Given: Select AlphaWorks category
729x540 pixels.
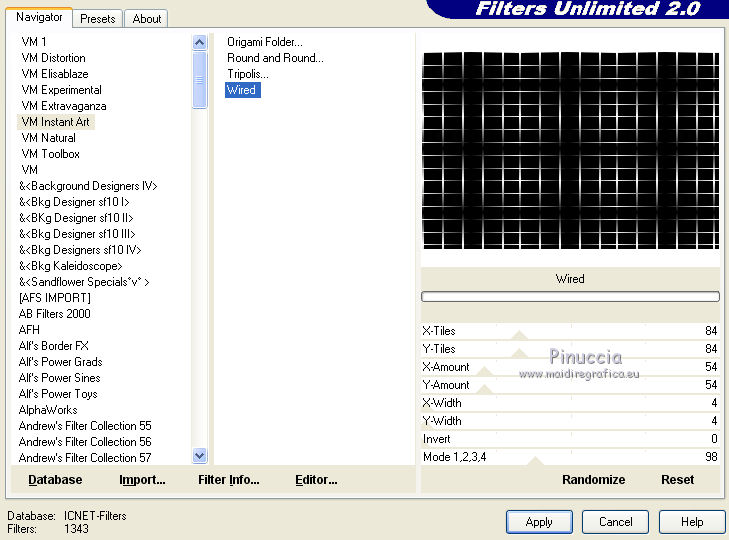Looking at the screenshot, I should point(48,410).
